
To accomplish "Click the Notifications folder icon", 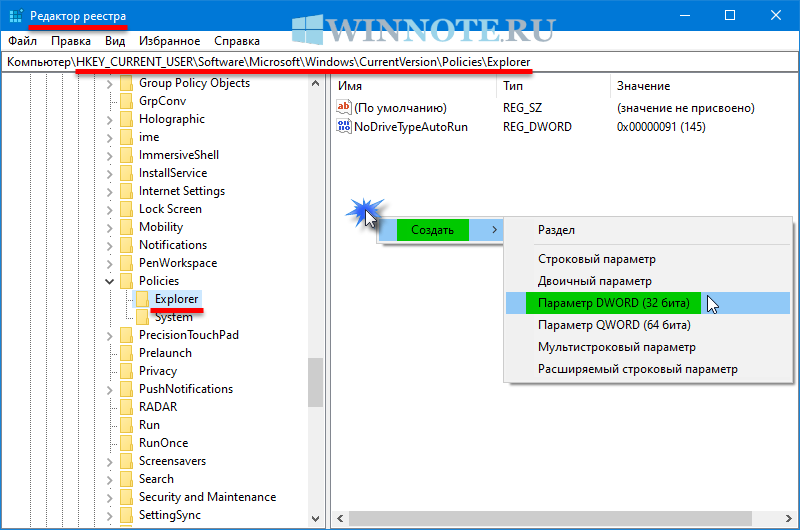I will 126,245.
